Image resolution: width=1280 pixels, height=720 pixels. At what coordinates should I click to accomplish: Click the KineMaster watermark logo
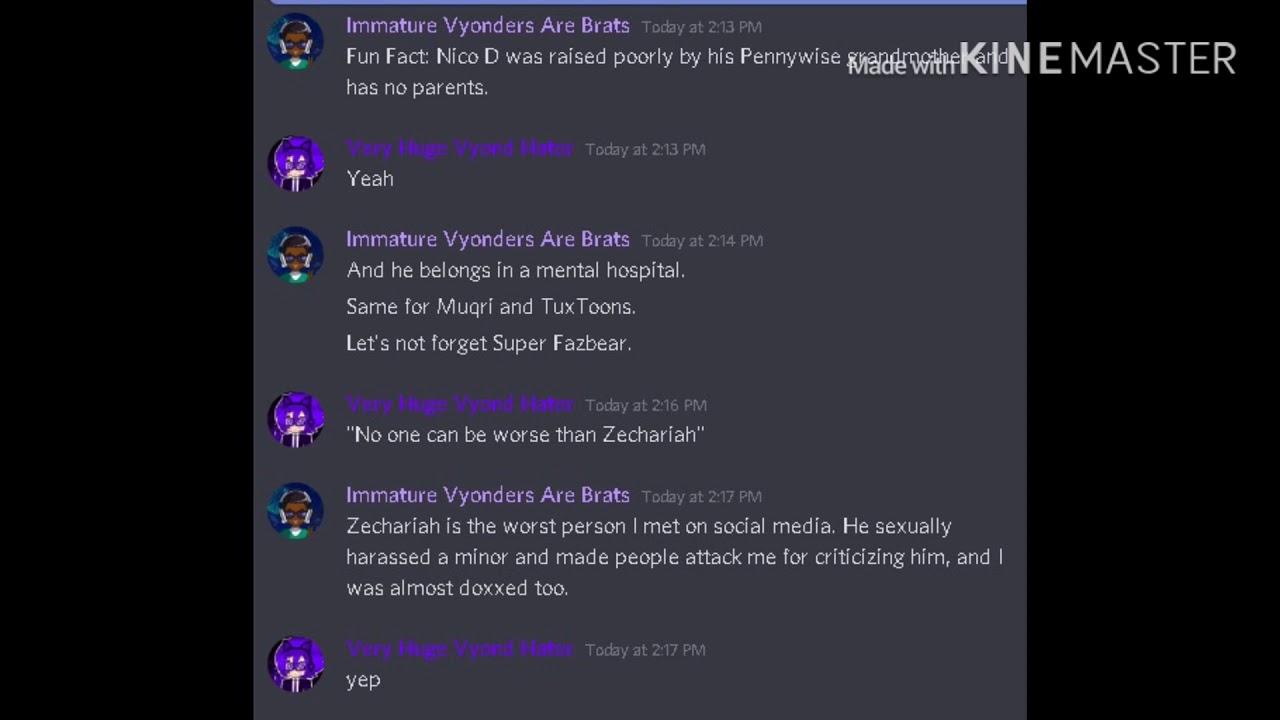coord(1097,59)
